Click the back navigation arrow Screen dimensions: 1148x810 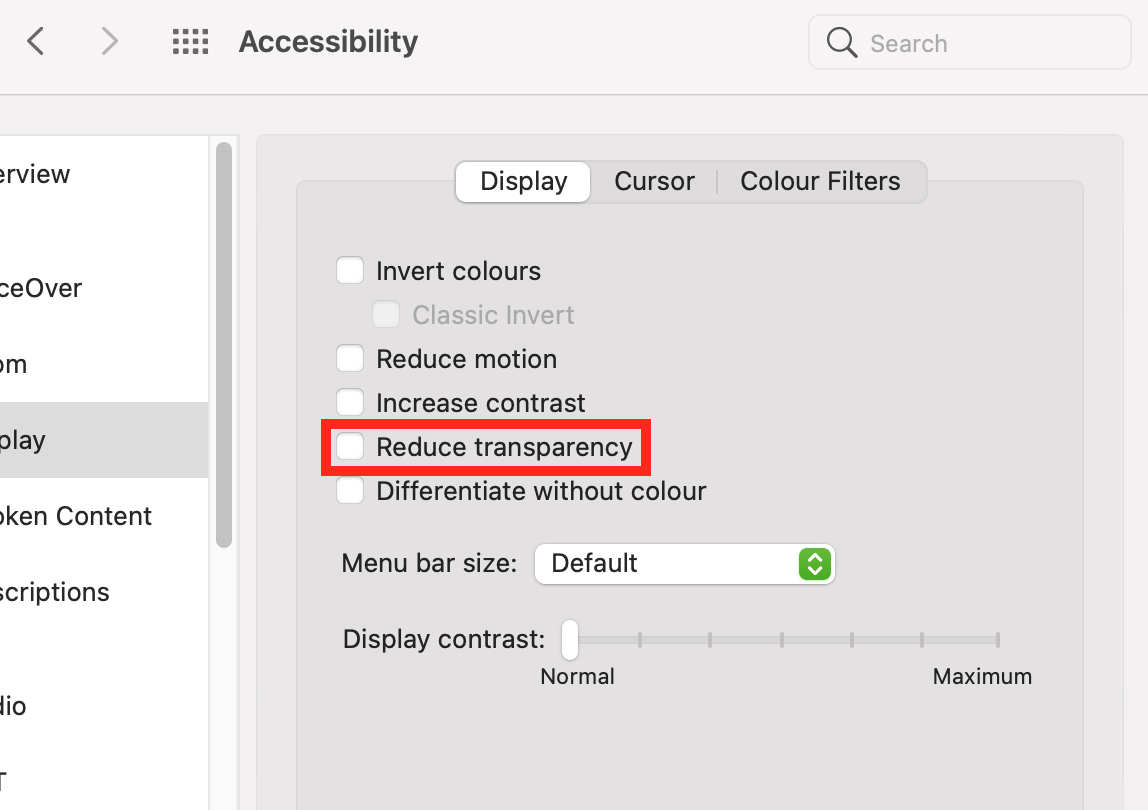click(35, 41)
